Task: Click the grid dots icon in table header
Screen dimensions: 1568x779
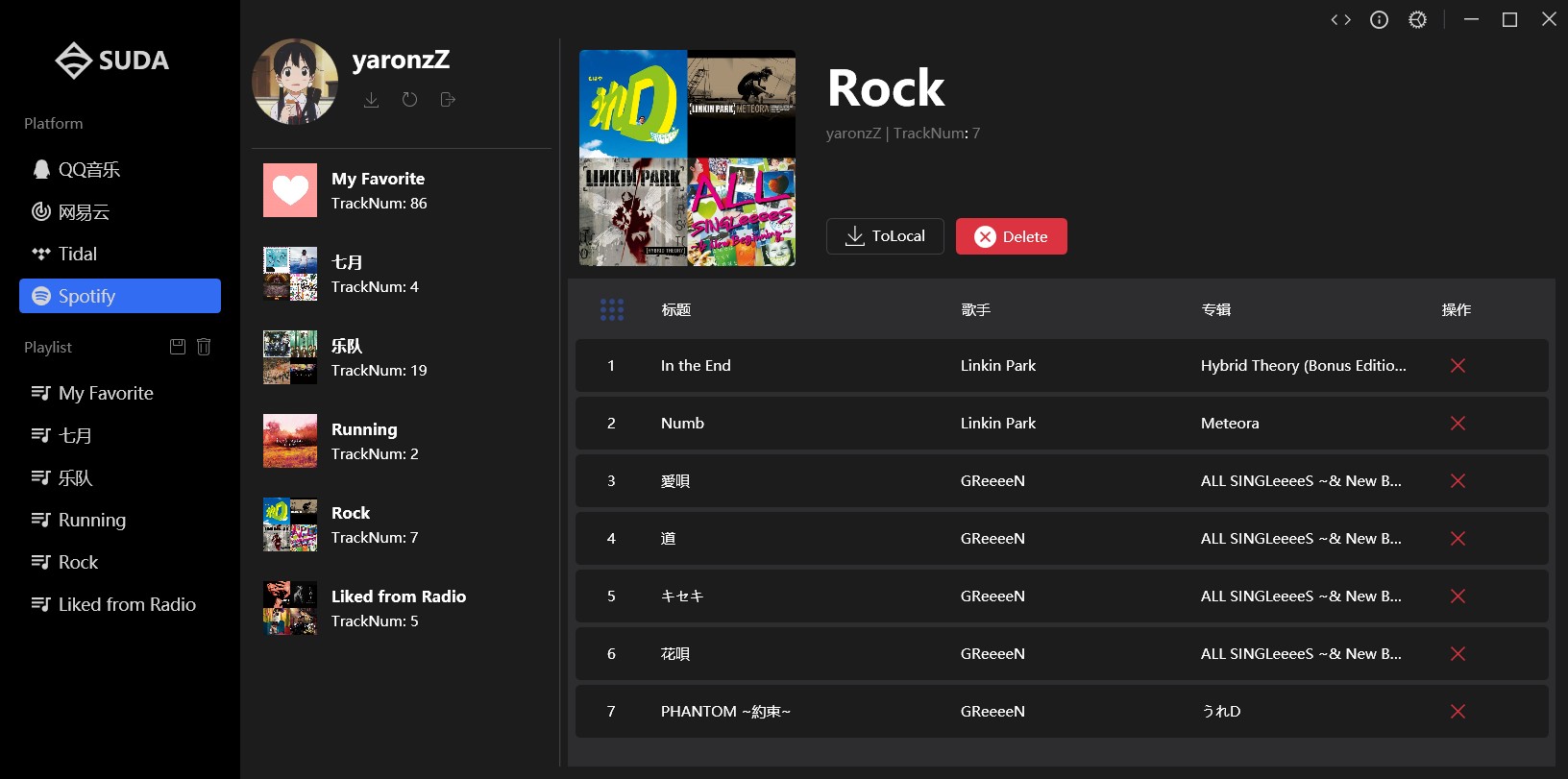Action: (x=612, y=309)
